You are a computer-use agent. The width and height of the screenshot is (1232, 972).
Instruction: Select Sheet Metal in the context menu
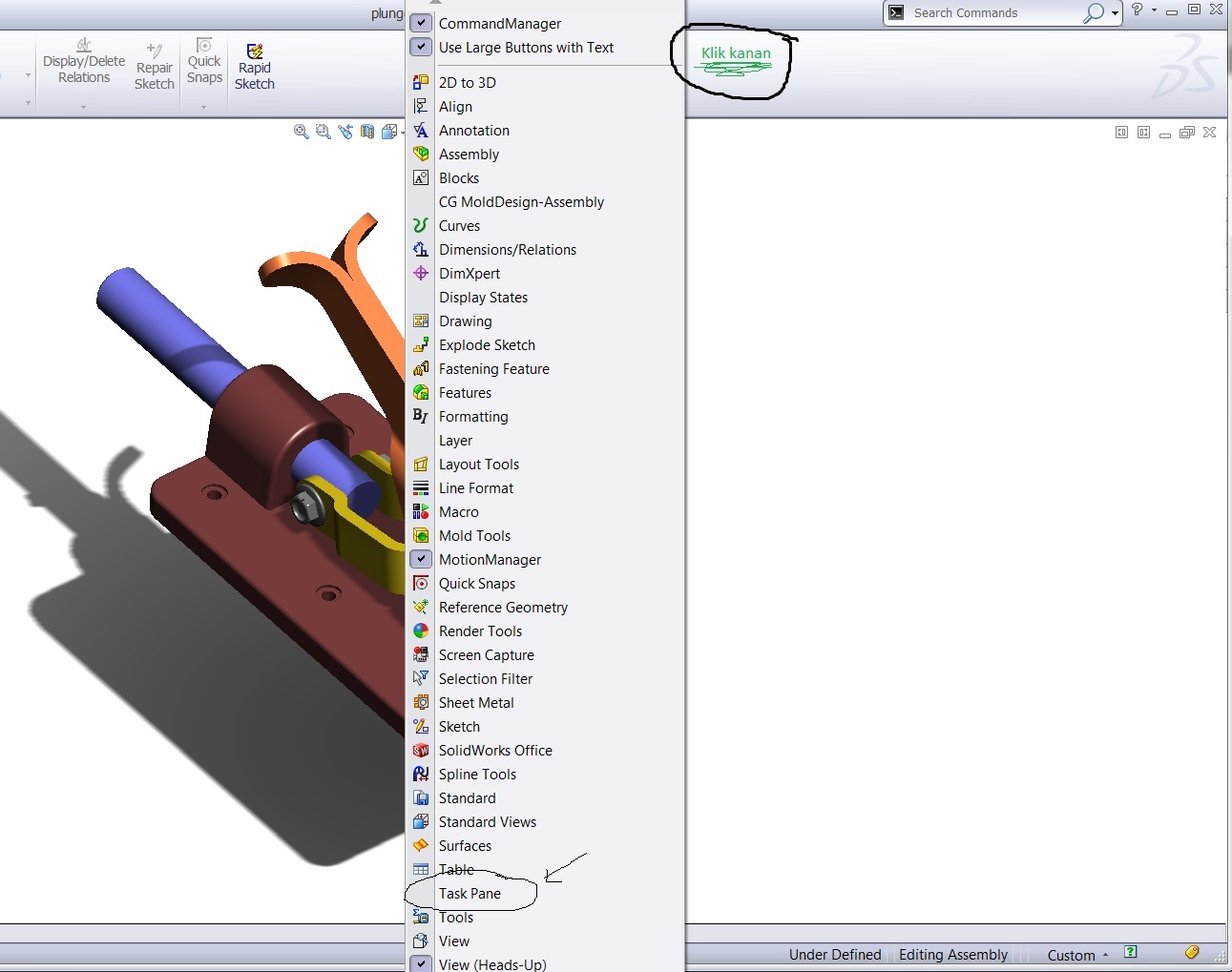[477, 702]
